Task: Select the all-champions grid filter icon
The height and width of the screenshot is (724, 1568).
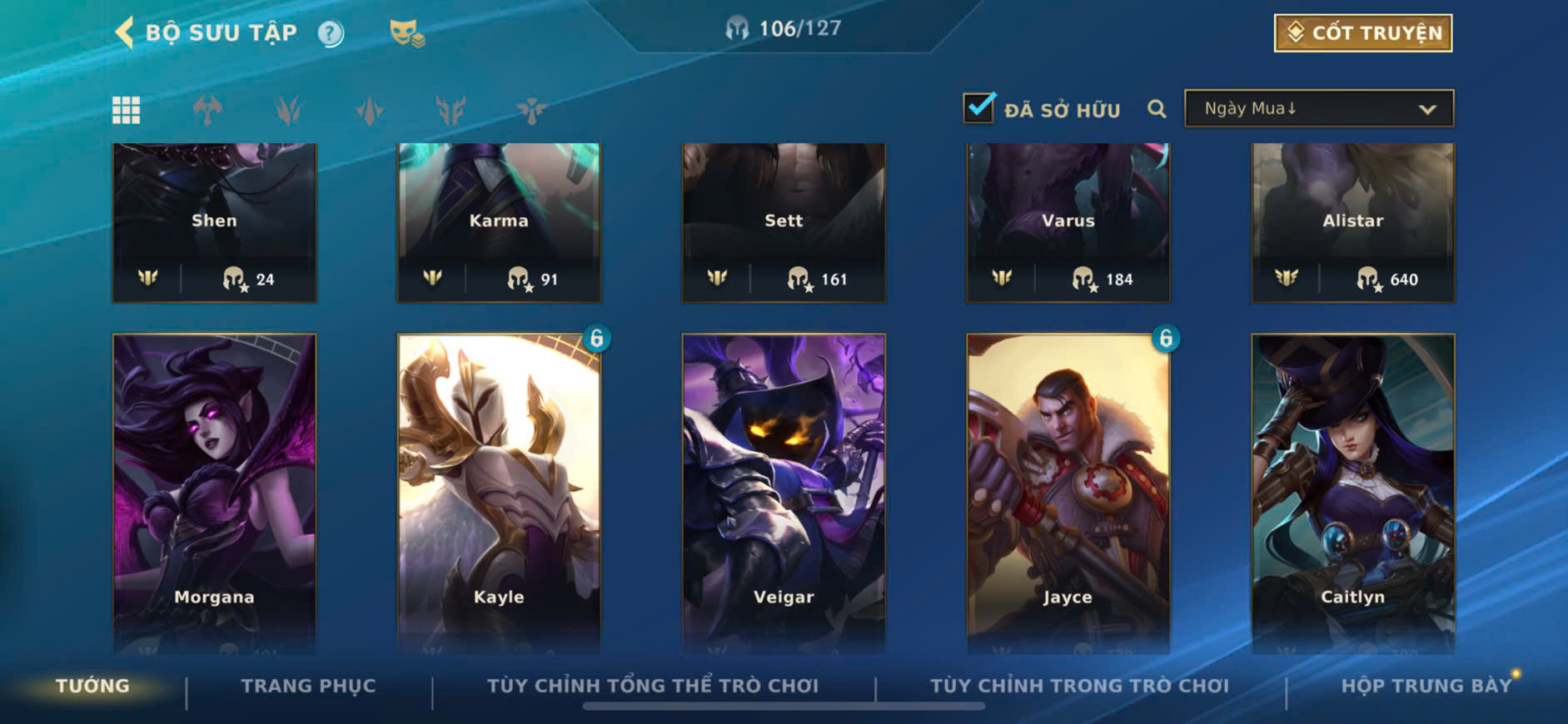Action: (x=127, y=110)
